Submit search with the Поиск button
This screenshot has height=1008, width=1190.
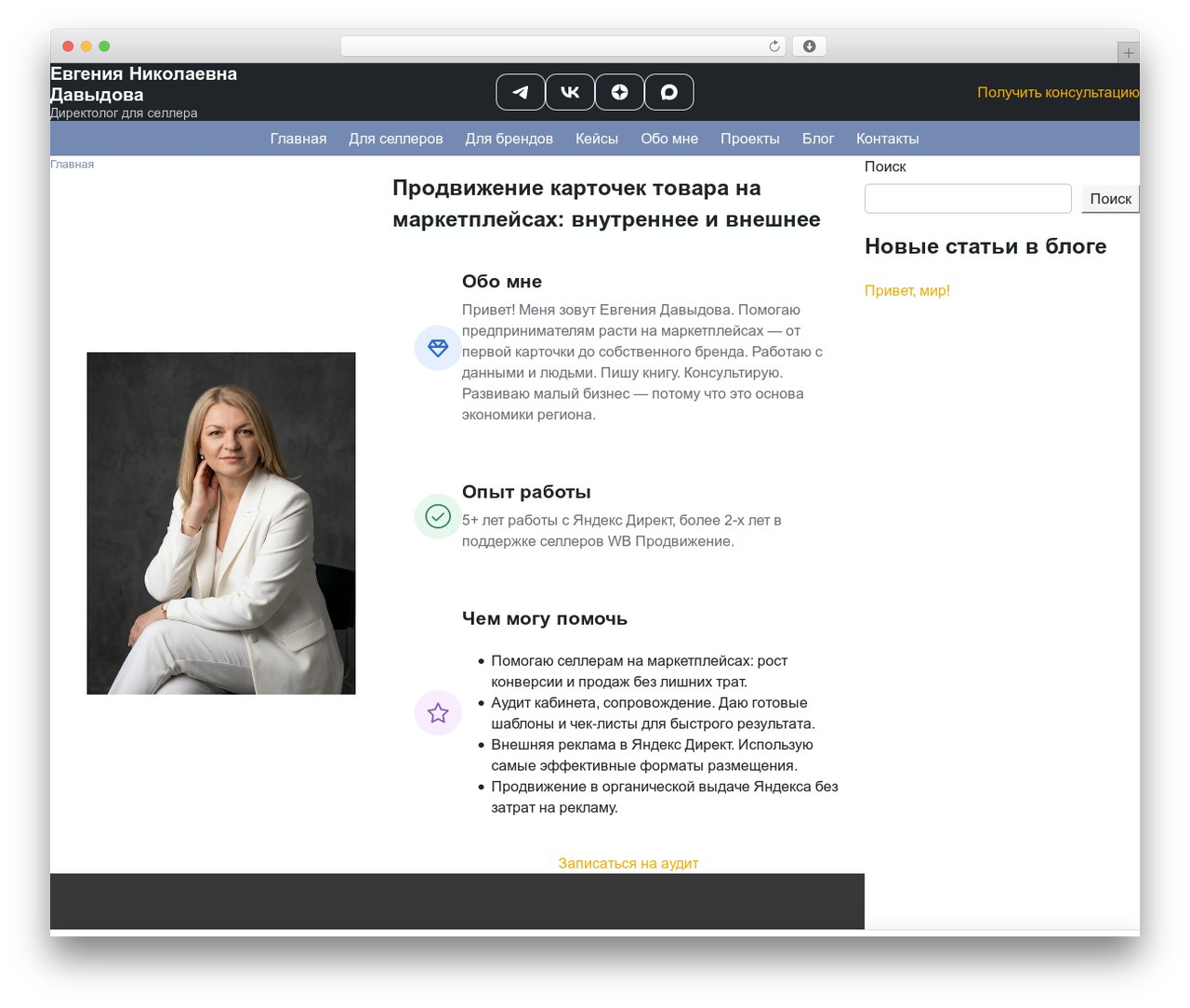point(1110,198)
